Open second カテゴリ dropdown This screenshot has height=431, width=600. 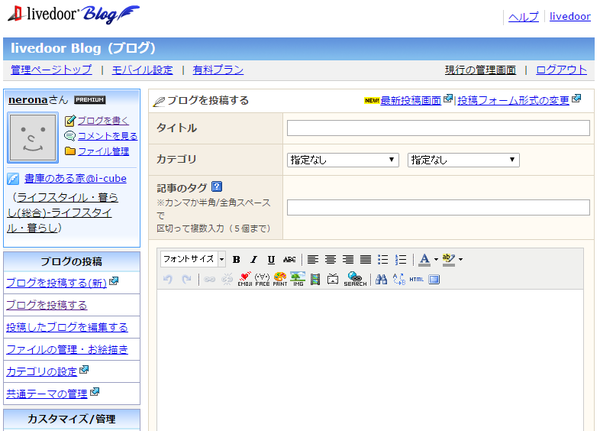464,160
